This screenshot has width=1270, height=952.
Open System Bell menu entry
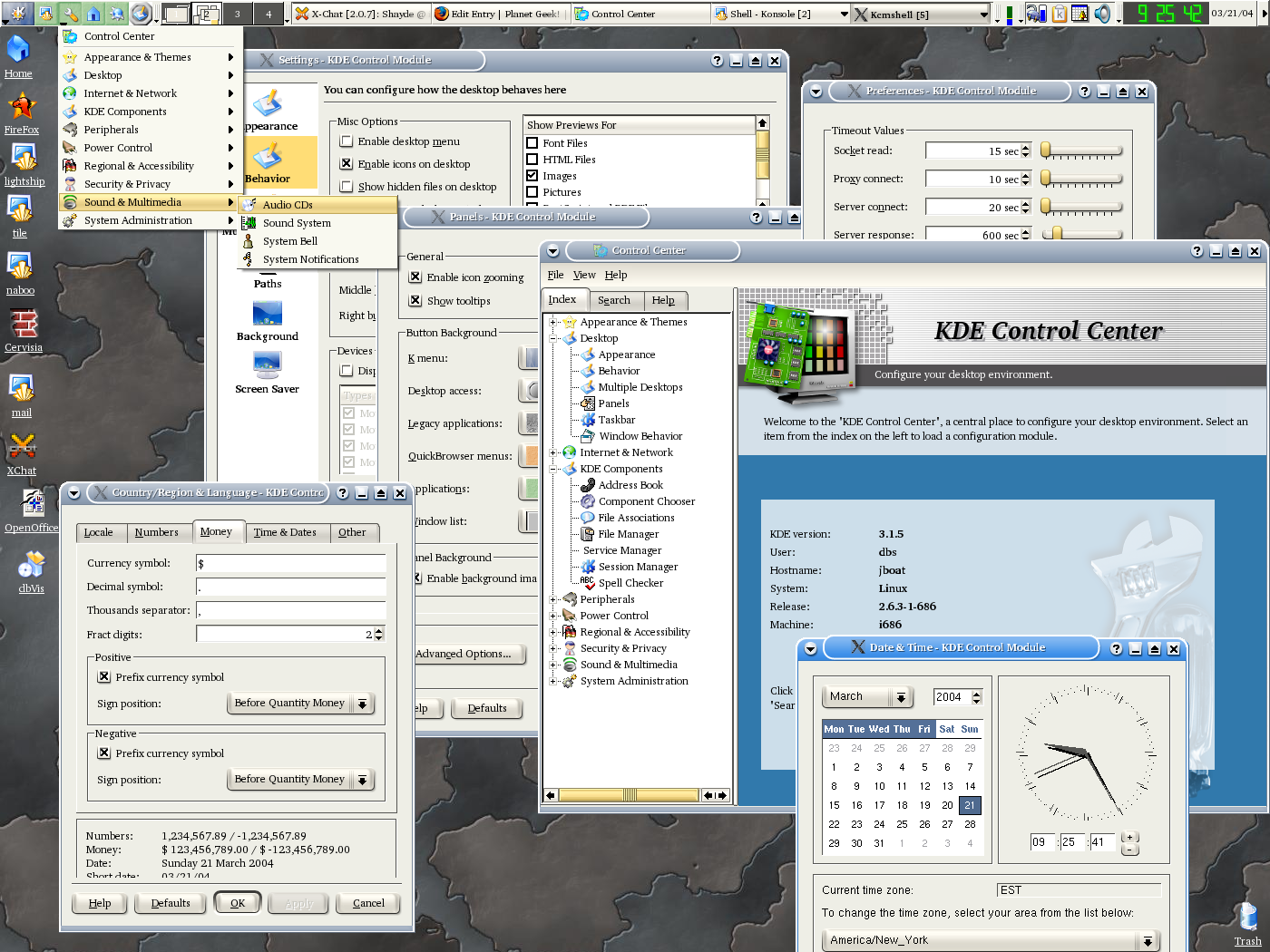(318, 241)
